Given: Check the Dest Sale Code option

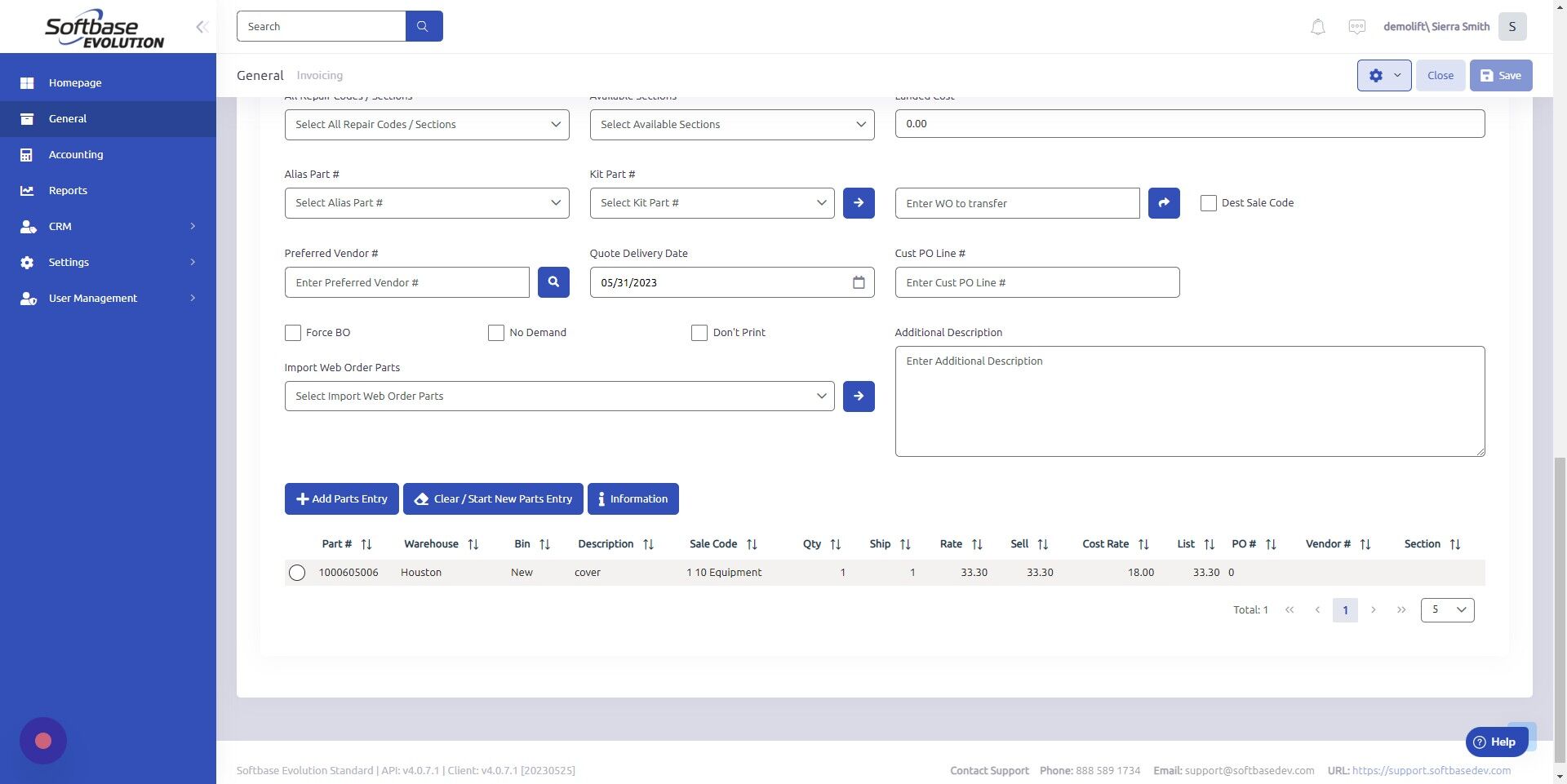Looking at the screenshot, I should tap(1209, 202).
